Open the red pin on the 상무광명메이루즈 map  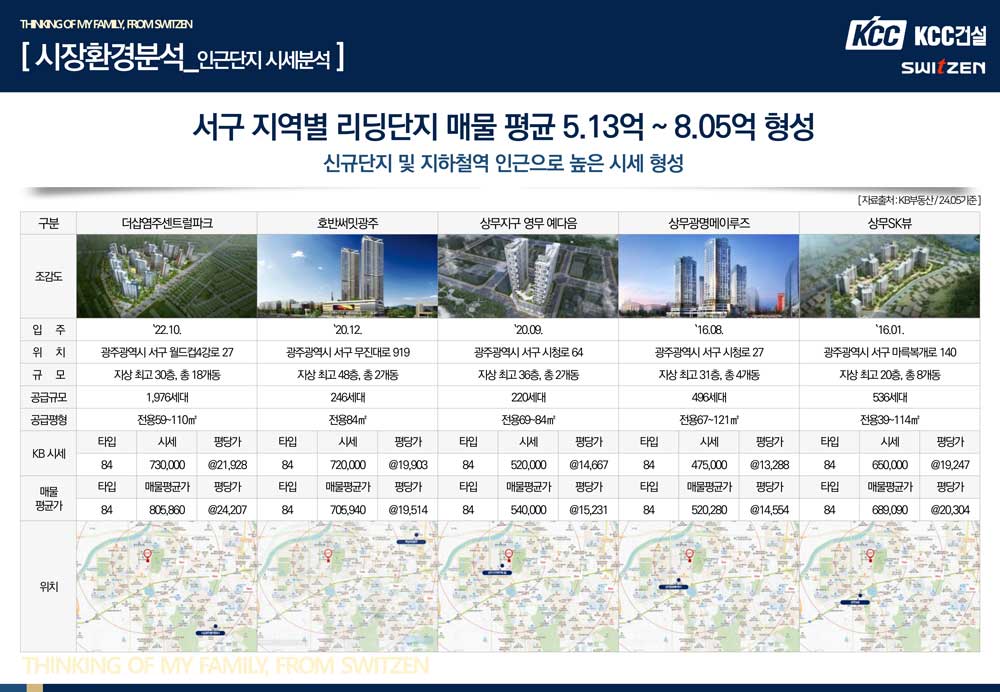coord(690,556)
